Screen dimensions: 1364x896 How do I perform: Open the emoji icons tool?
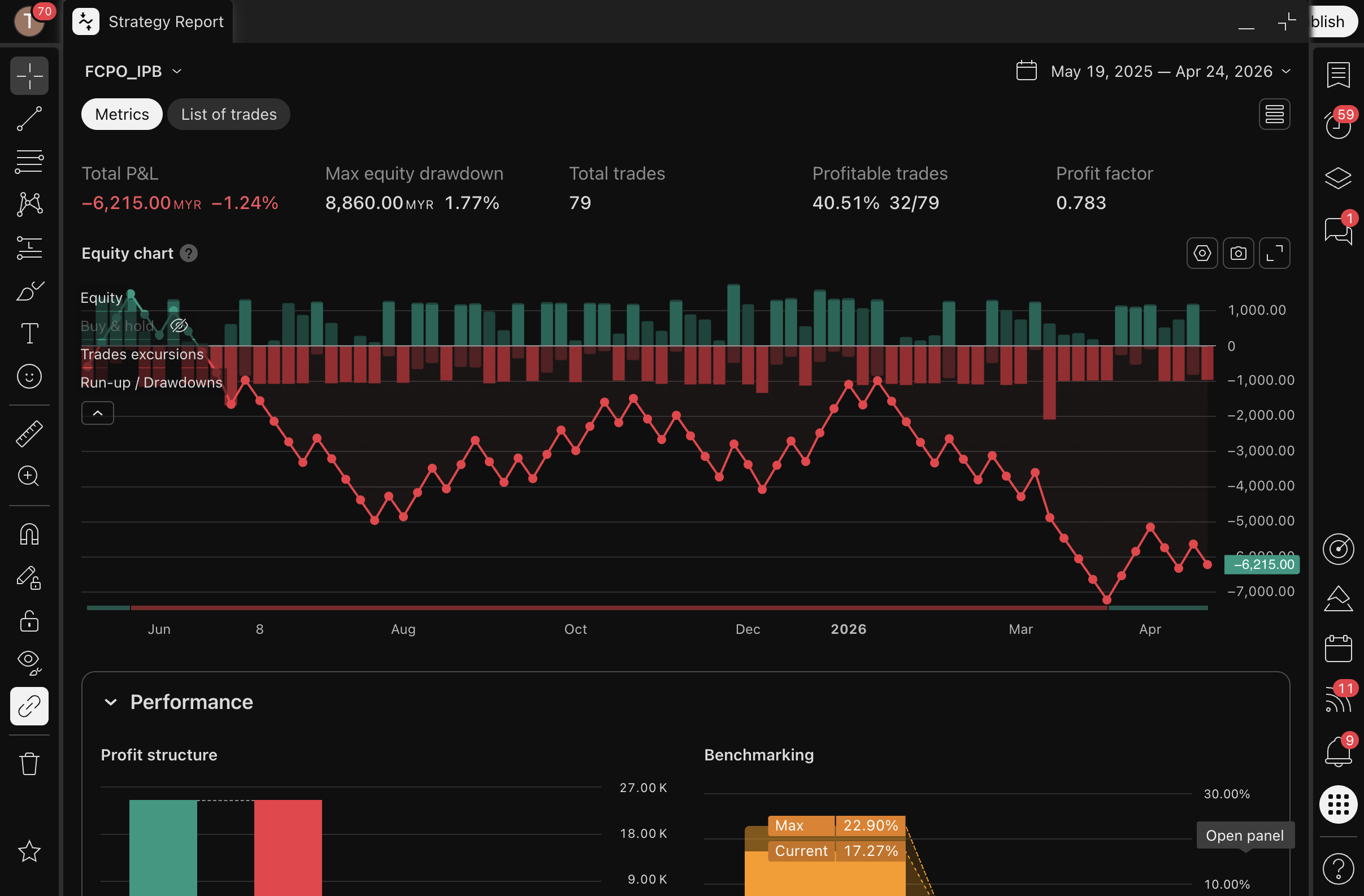click(x=29, y=376)
